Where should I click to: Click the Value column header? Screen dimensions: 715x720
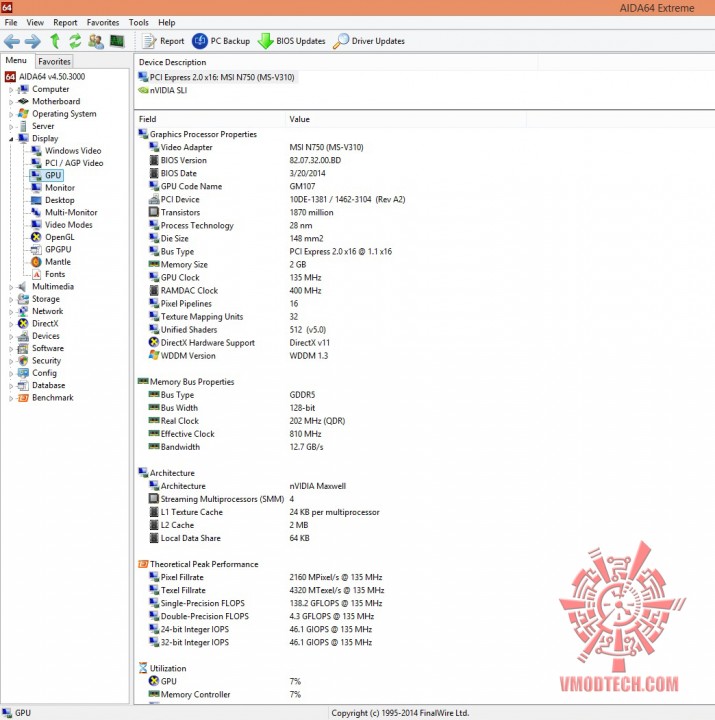pos(405,119)
